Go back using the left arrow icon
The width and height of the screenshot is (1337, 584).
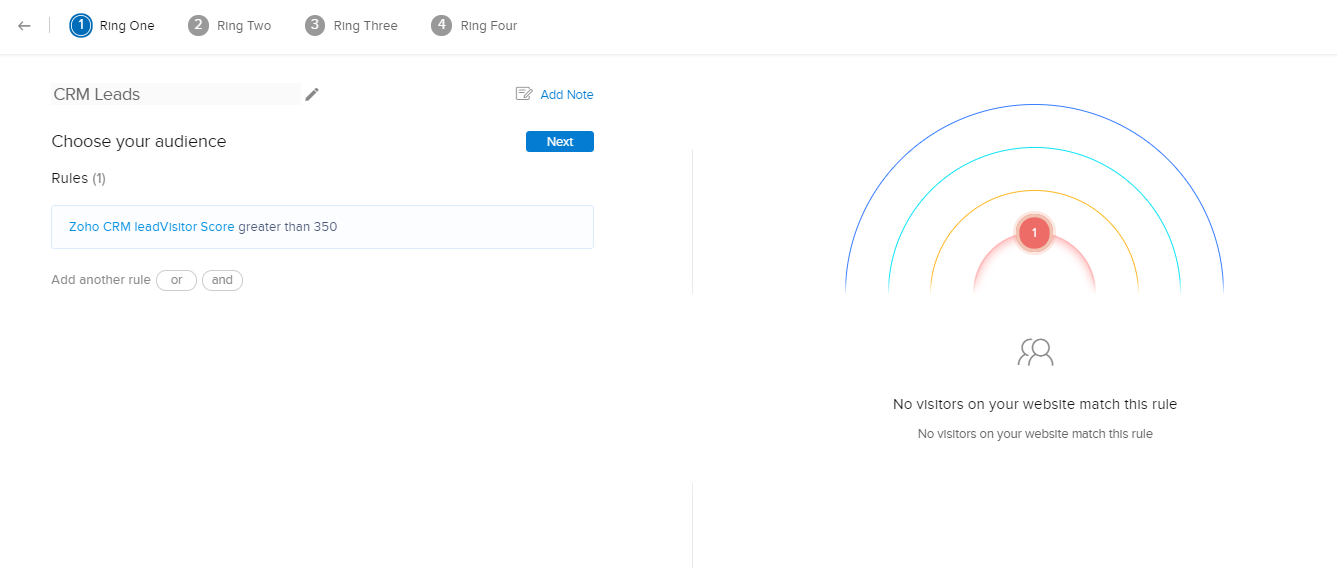click(x=24, y=26)
